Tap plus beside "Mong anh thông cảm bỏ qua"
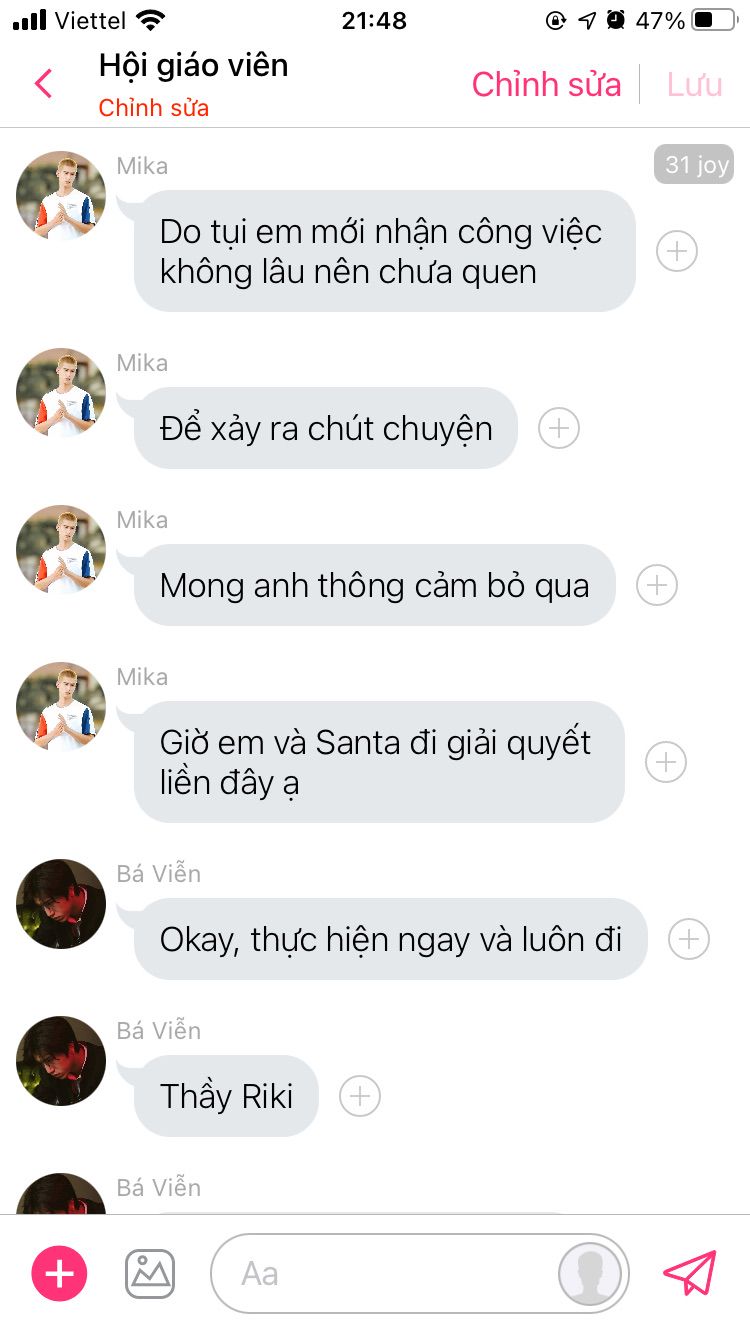The image size is (750, 1334). point(657,585)
